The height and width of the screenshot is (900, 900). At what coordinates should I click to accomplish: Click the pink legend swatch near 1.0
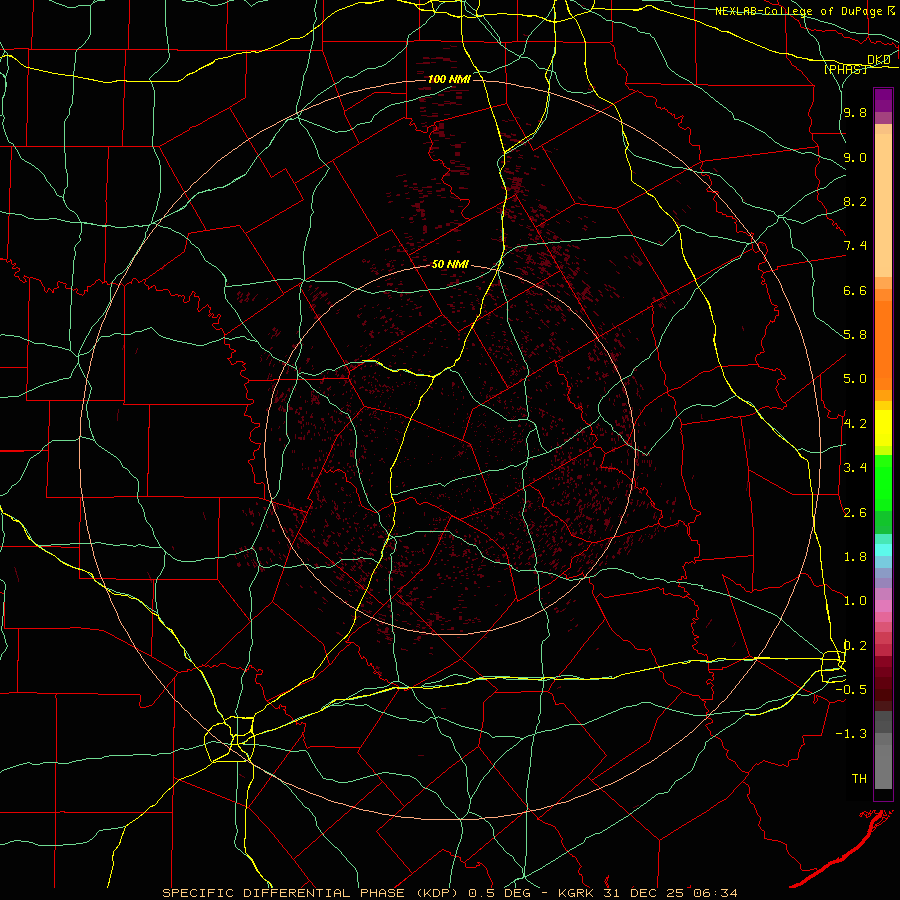point(883,606)
